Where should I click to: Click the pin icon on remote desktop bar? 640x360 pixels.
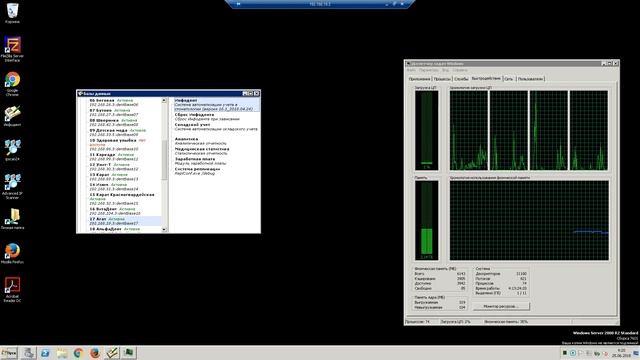(238, 4)
